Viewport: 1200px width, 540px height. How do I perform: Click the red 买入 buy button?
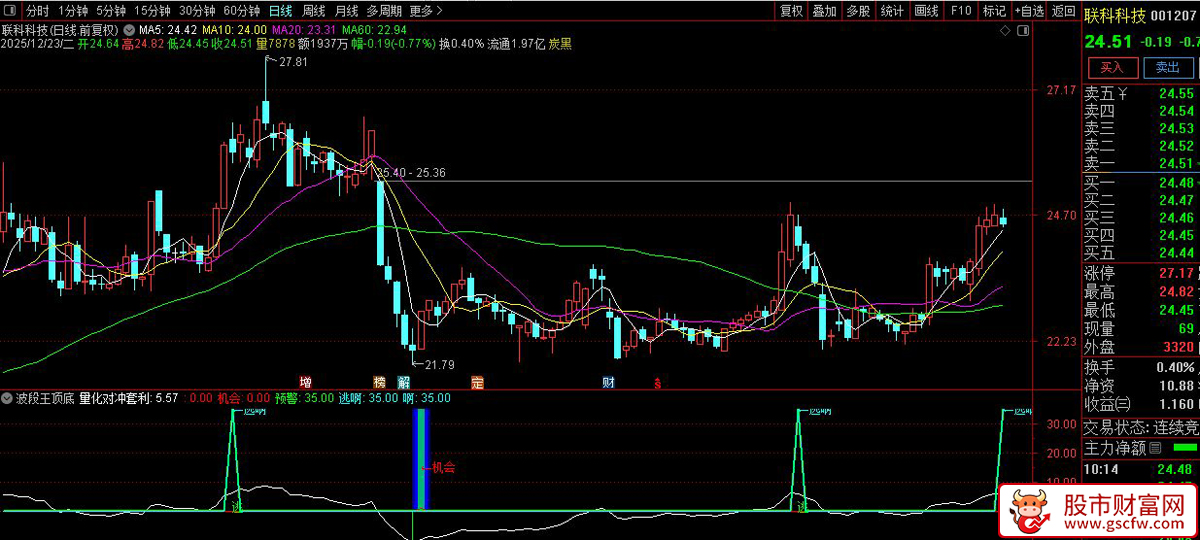1112,67
